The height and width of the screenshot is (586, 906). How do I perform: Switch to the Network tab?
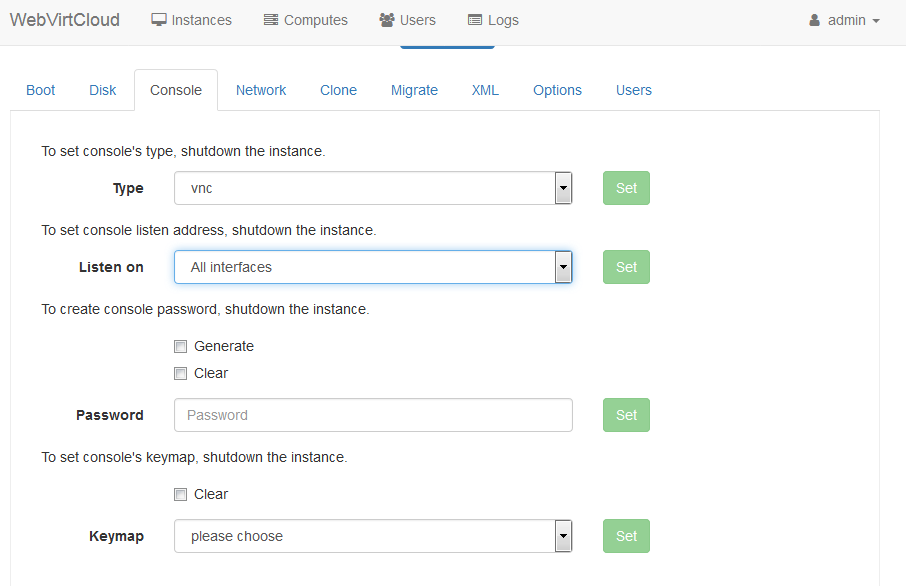tap(261, 90)
